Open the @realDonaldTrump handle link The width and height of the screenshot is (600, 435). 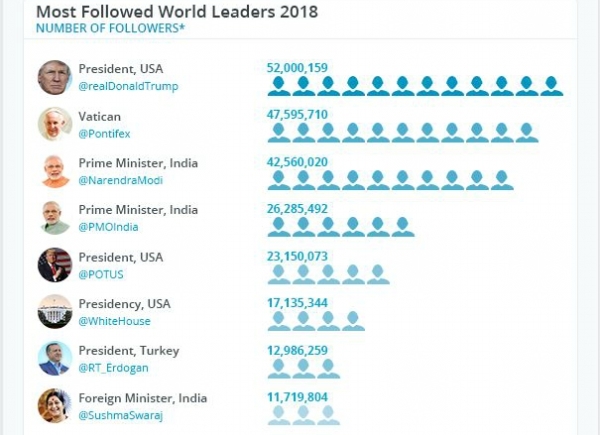pos(128,86)
